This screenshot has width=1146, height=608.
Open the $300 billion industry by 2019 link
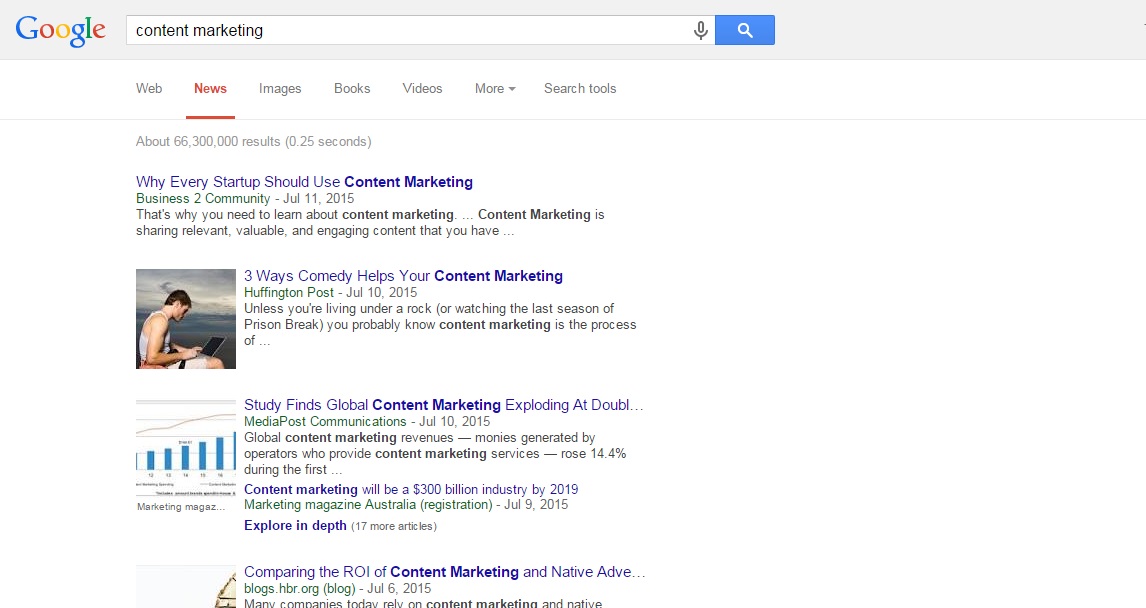[411, 489]
